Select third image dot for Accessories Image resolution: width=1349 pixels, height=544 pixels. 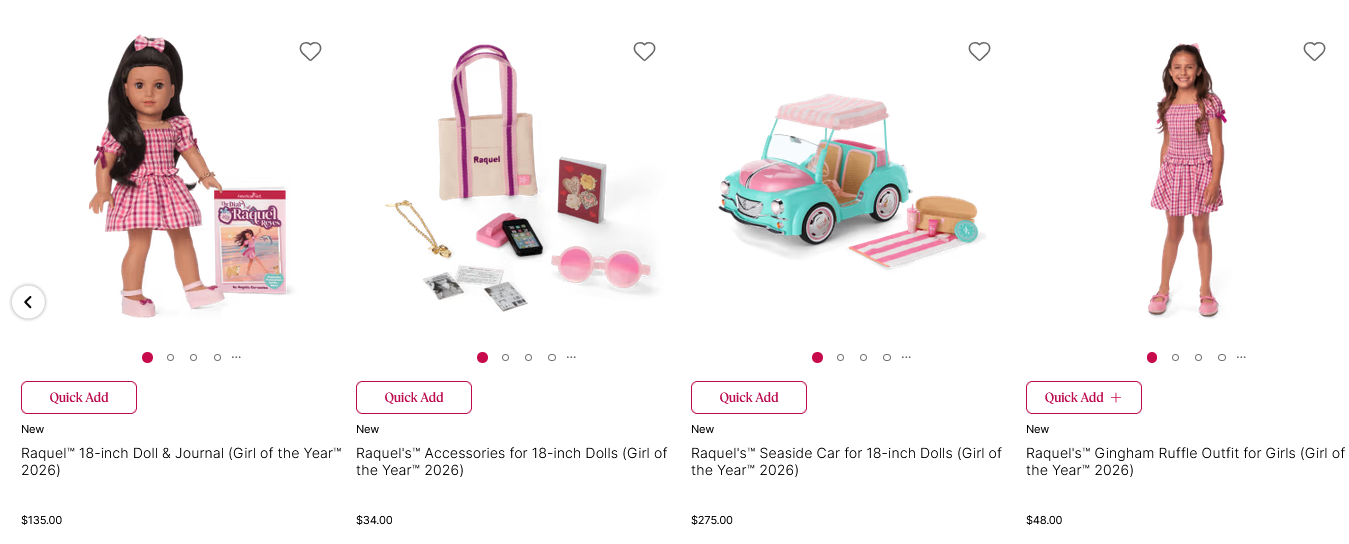528,357
